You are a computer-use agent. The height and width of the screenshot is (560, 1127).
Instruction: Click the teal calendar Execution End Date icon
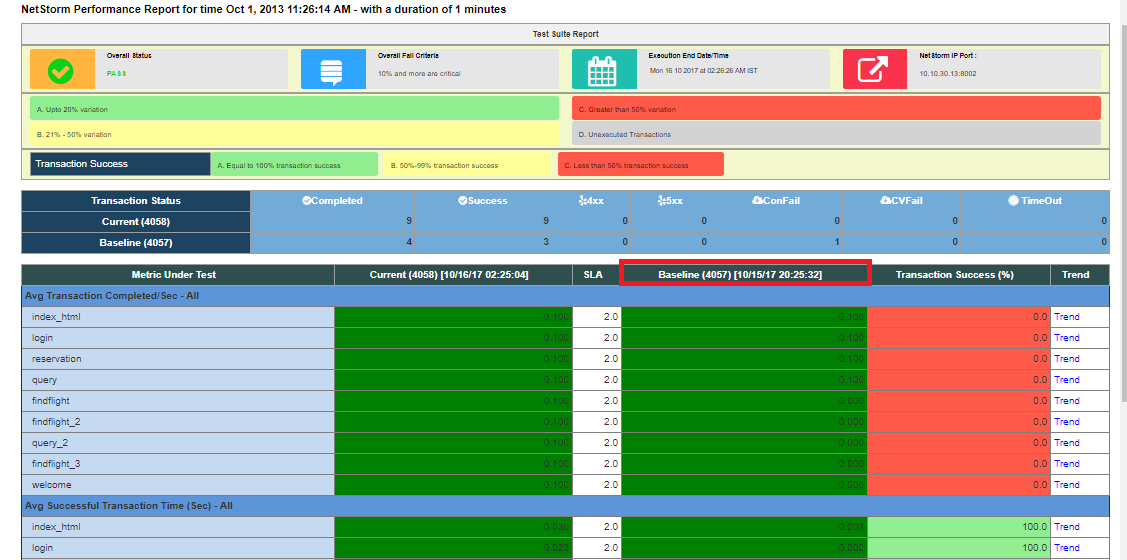(x=604, y=69)
